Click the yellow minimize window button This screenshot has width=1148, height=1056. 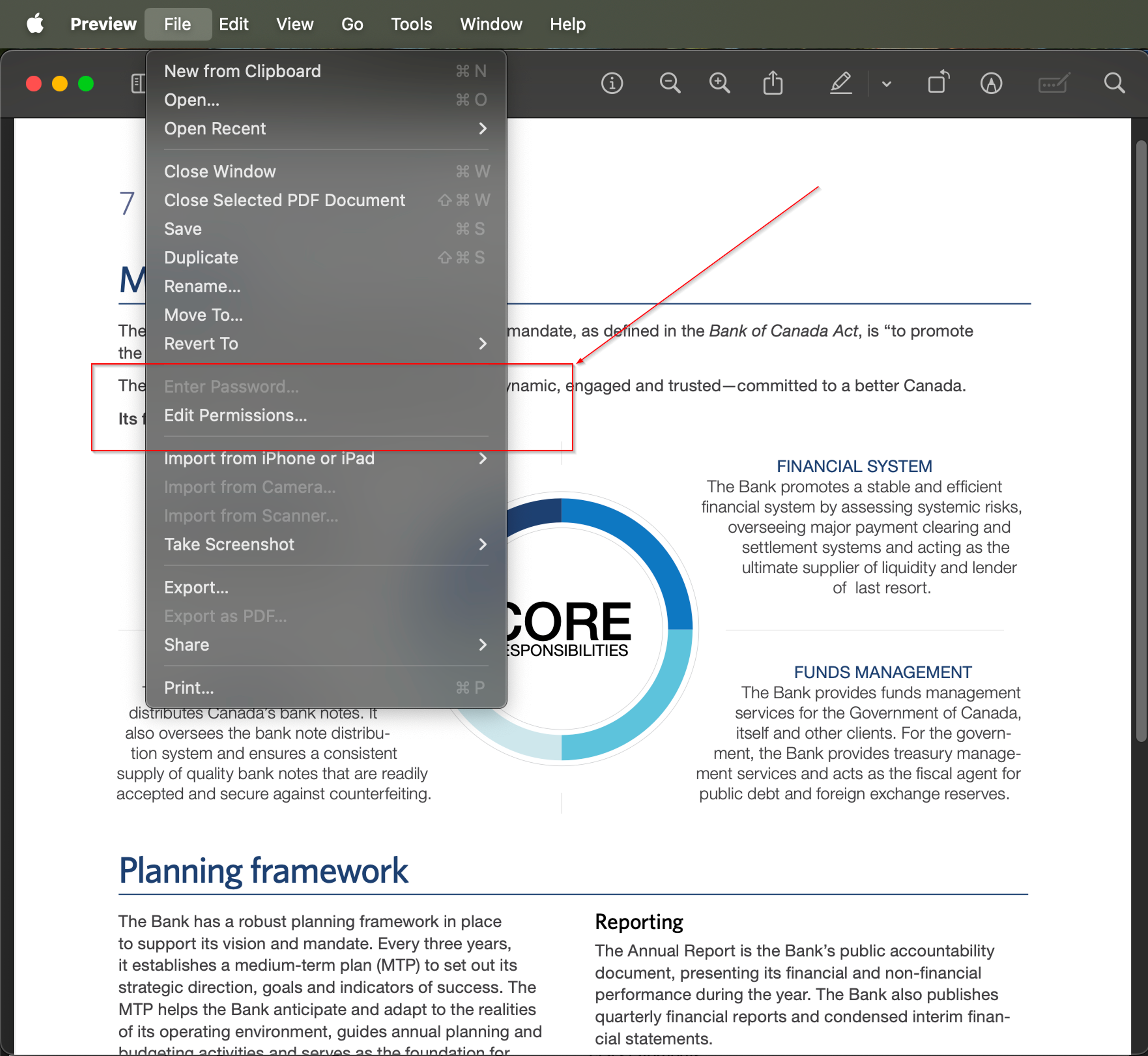pos(60,83)
